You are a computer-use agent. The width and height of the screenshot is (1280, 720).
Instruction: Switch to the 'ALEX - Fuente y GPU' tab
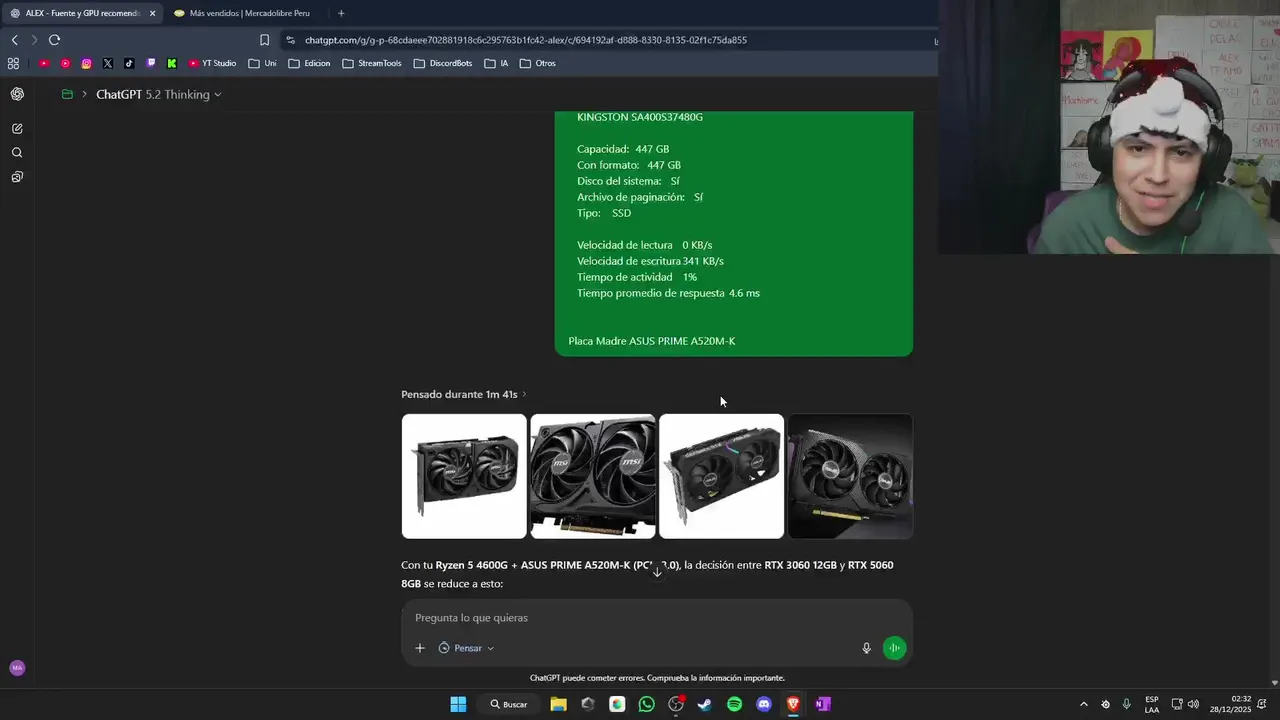pos(82,13)
